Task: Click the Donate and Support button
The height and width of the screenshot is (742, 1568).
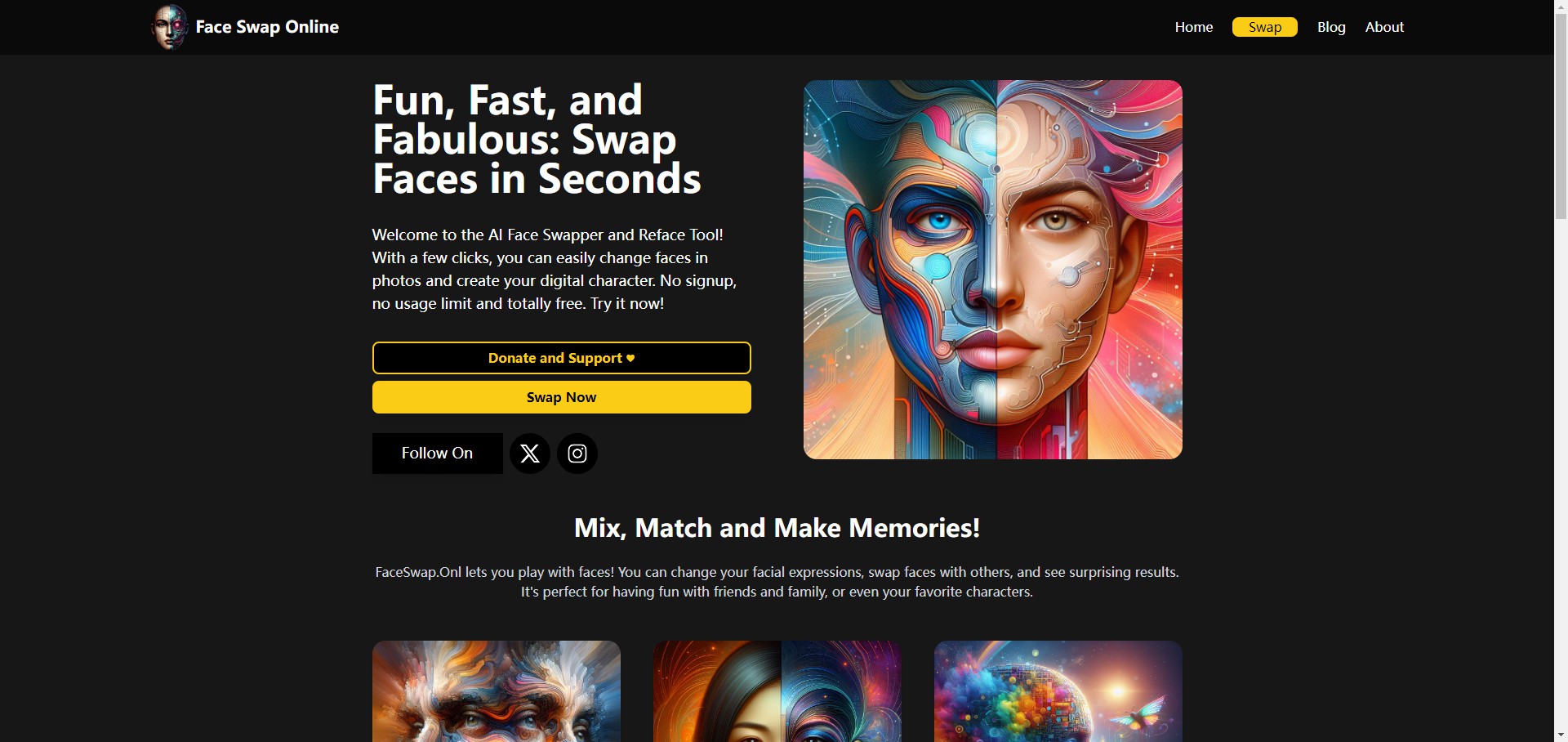Action: (x=562, y=358)
